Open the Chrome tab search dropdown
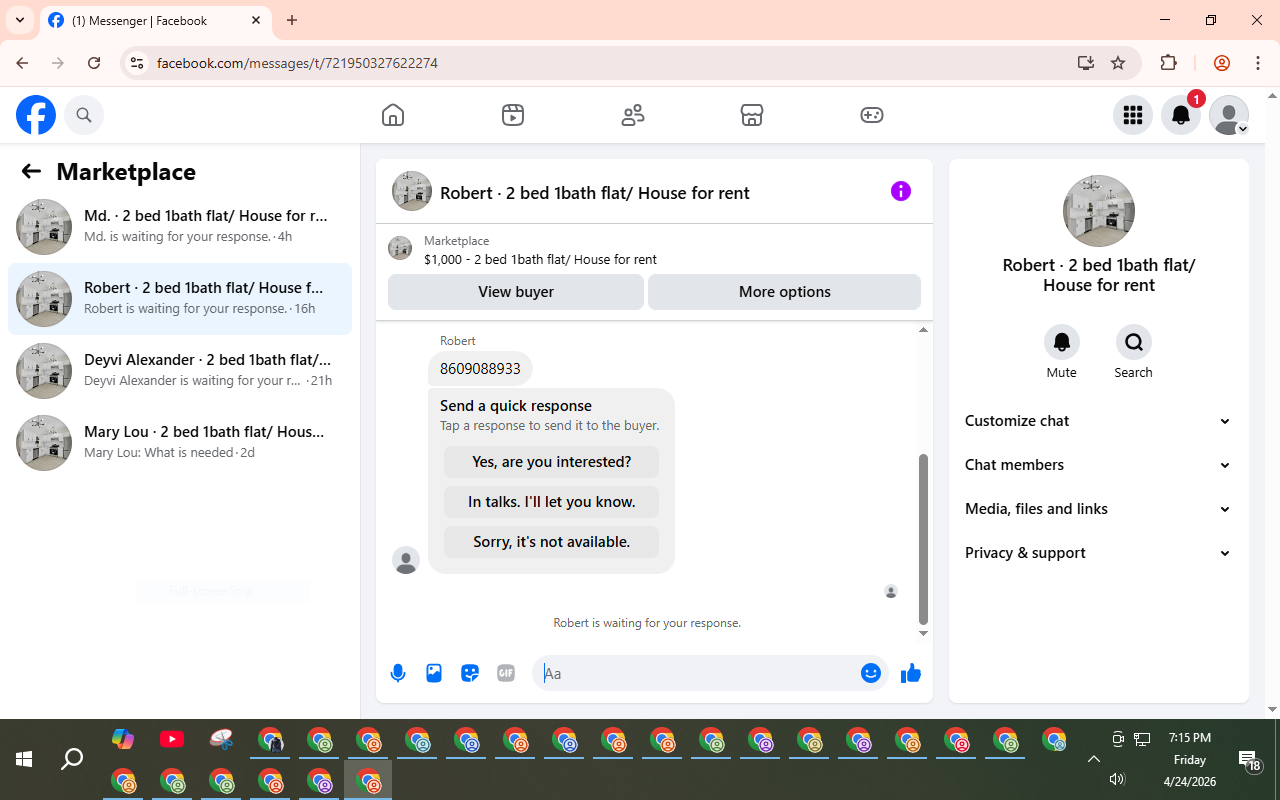 [20, 20]
